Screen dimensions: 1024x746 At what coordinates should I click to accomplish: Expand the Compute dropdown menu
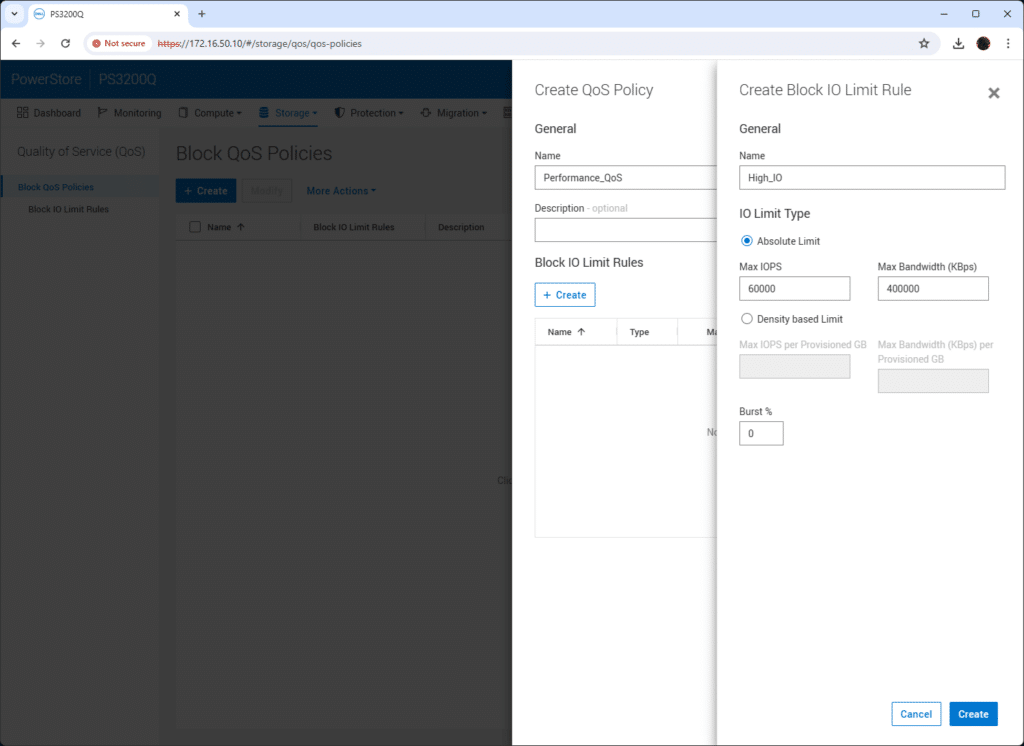coord(210,113)
